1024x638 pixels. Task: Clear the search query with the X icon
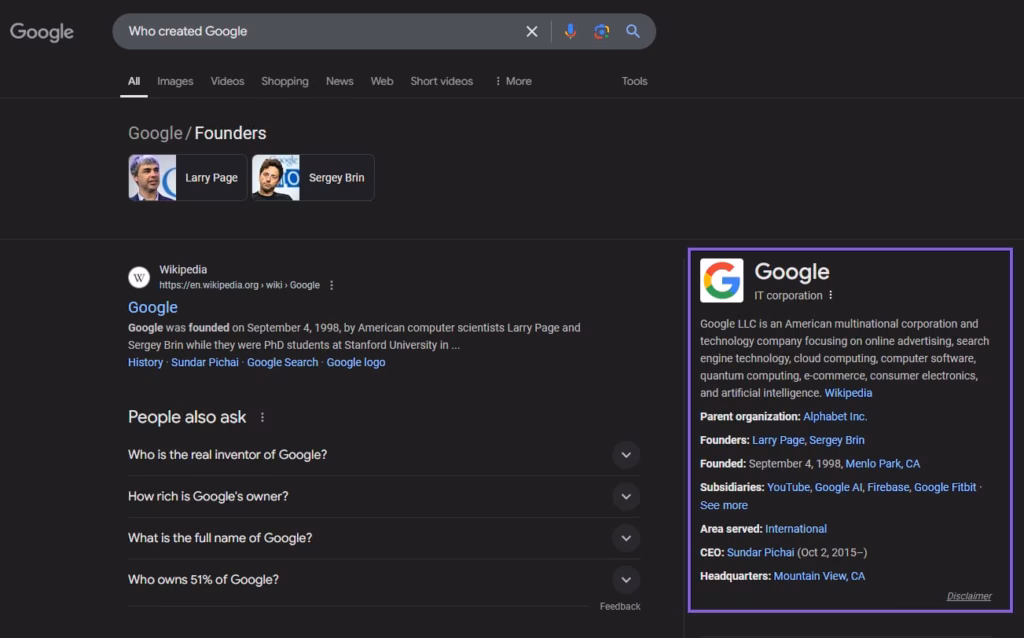click(532, 31)
